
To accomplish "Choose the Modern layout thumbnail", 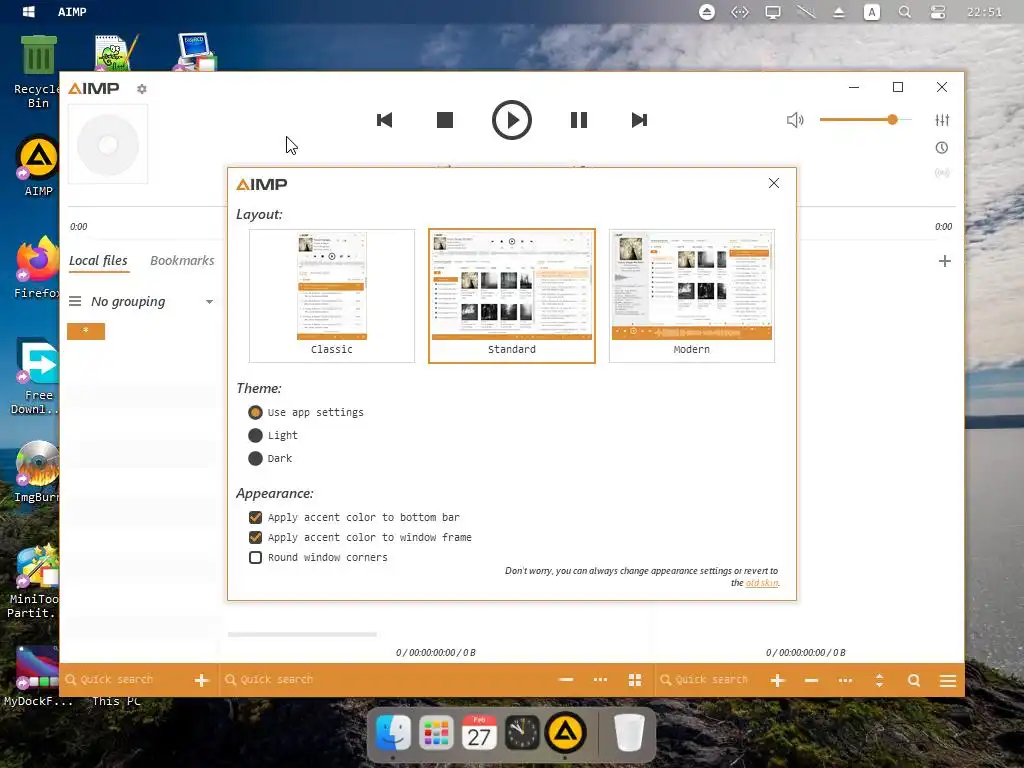I will [692, 296].
